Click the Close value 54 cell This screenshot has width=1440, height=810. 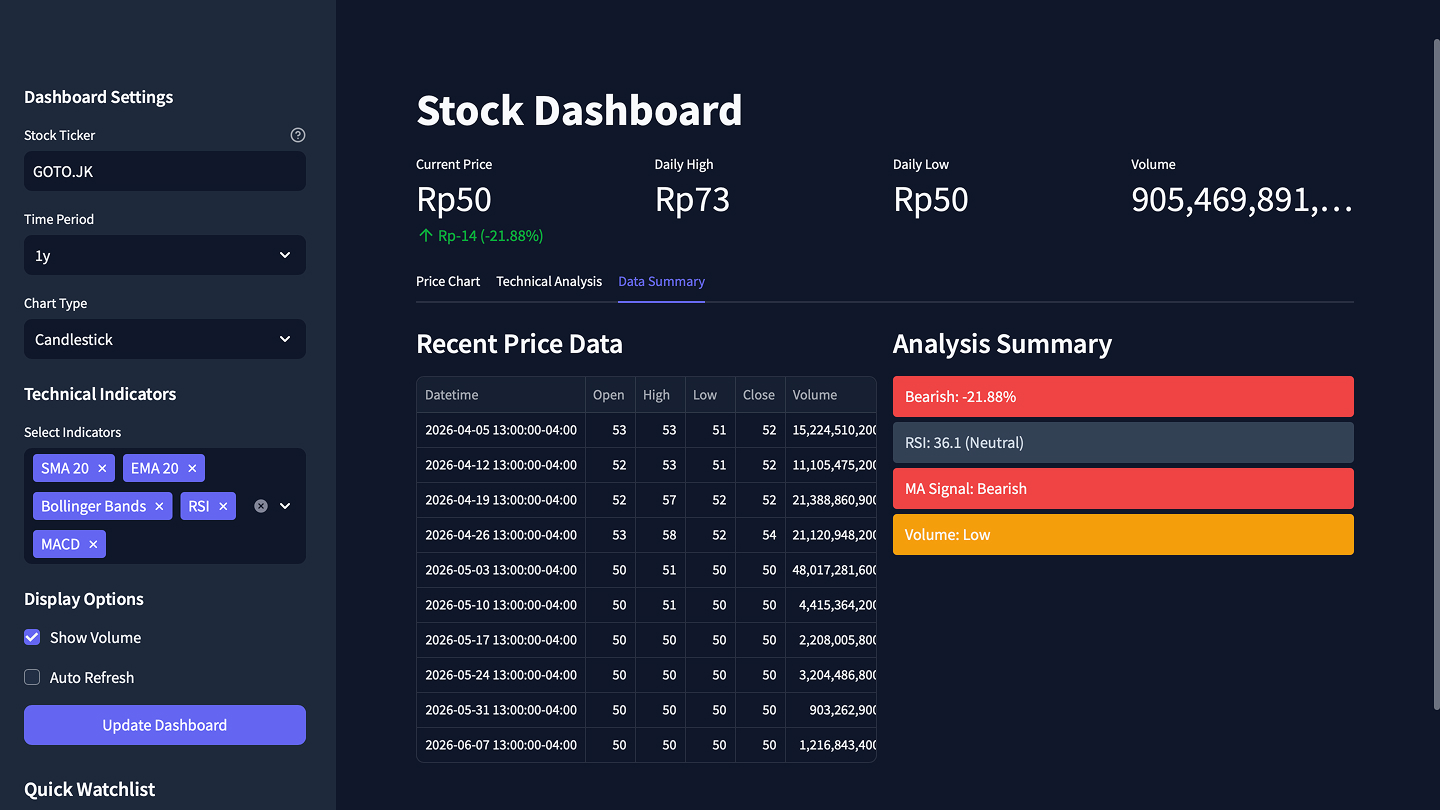[x=760, y=535]
